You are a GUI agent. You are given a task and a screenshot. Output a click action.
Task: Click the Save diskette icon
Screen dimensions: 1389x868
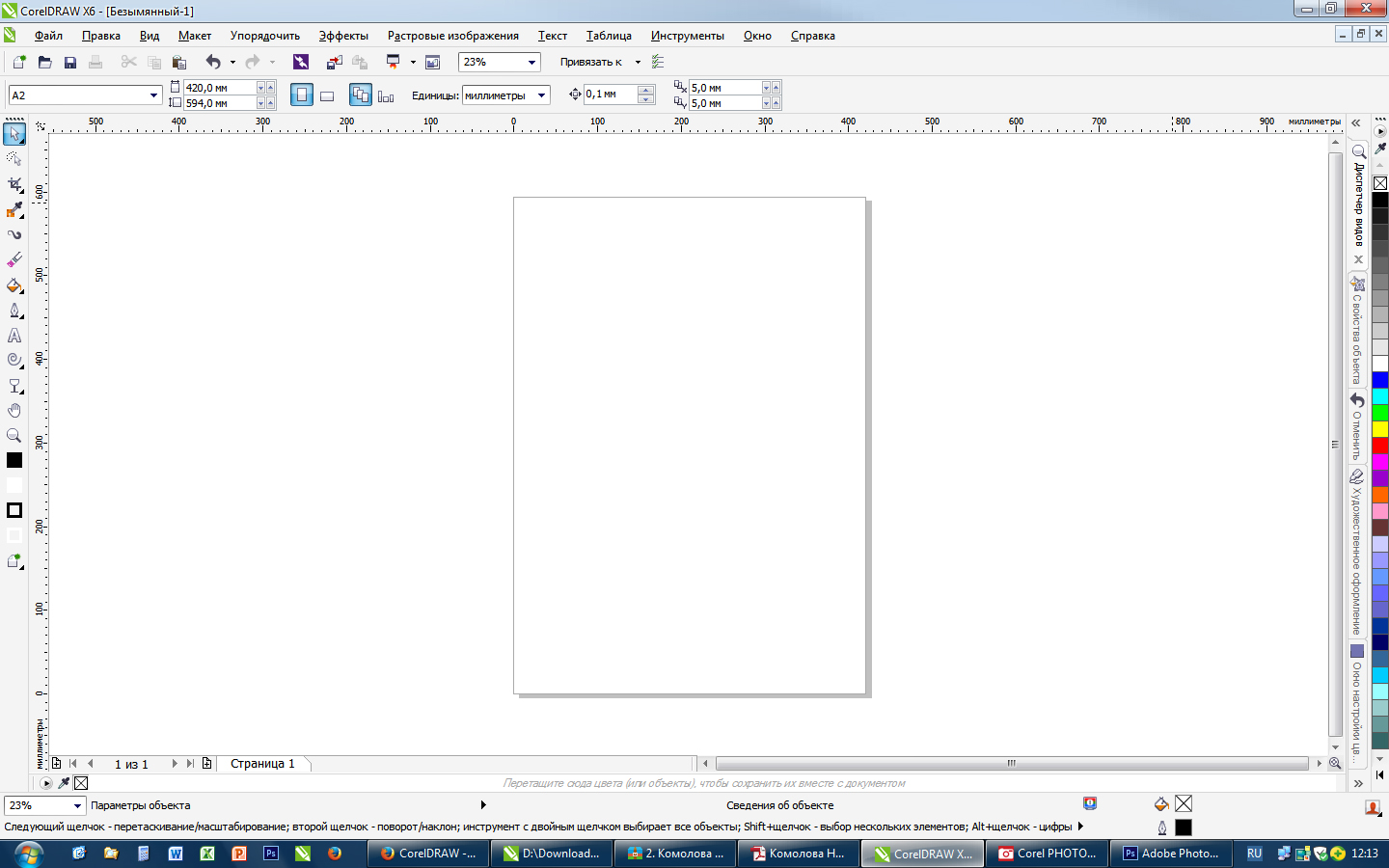pos(69,62)
